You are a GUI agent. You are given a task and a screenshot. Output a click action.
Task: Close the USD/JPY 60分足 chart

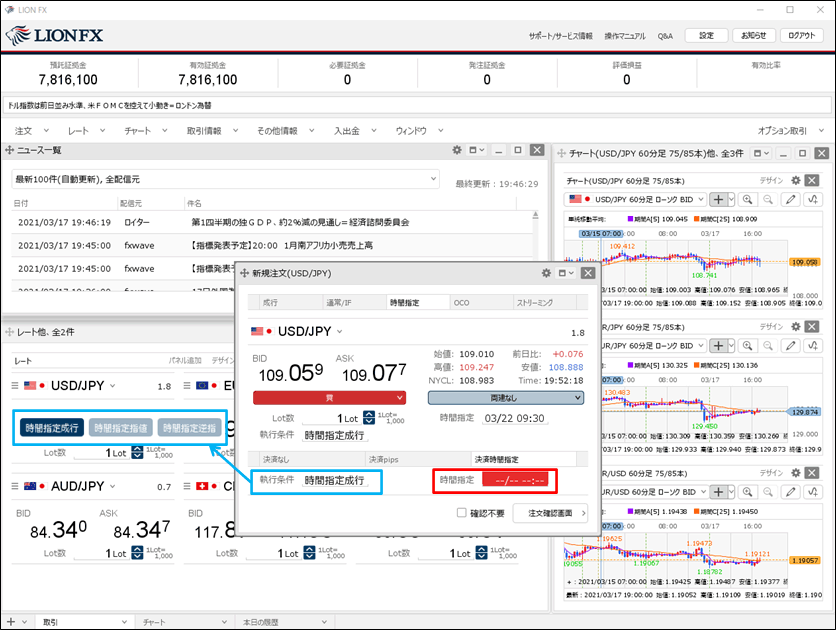(812, 181)
